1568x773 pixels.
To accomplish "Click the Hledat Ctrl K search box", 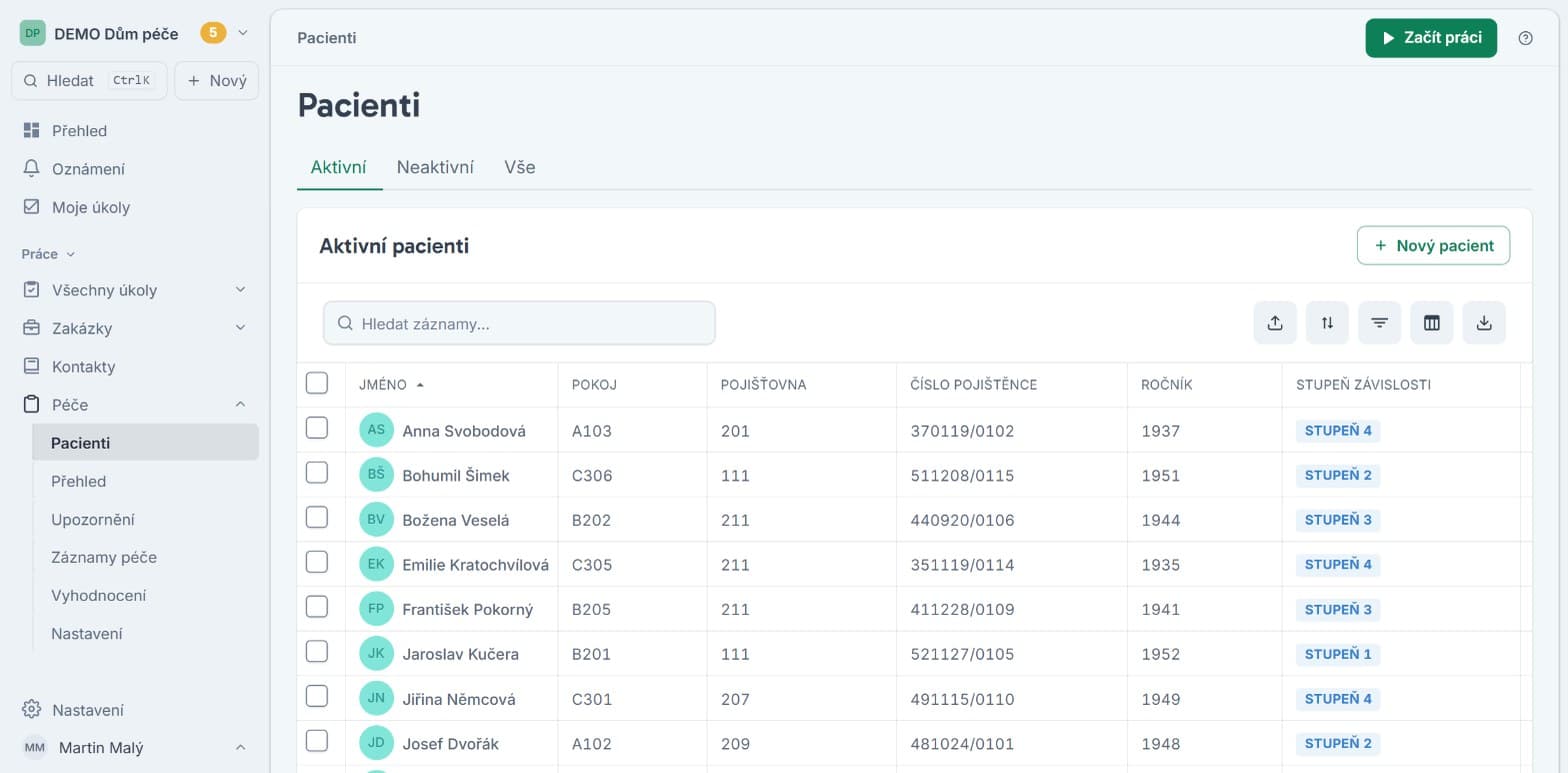I will [x=90, y=81].
